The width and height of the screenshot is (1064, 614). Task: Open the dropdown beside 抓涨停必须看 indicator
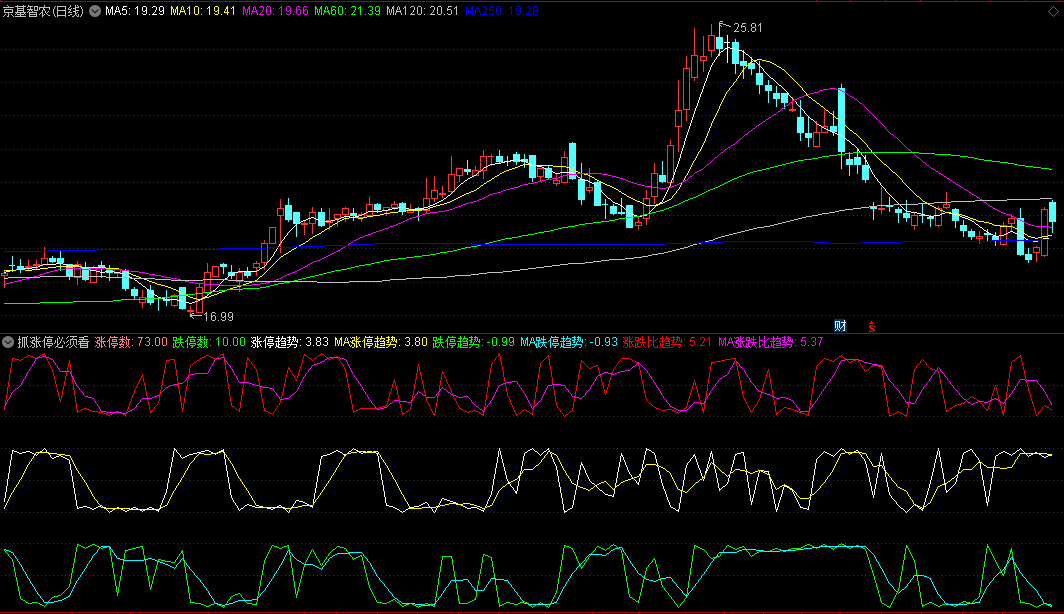8,342
